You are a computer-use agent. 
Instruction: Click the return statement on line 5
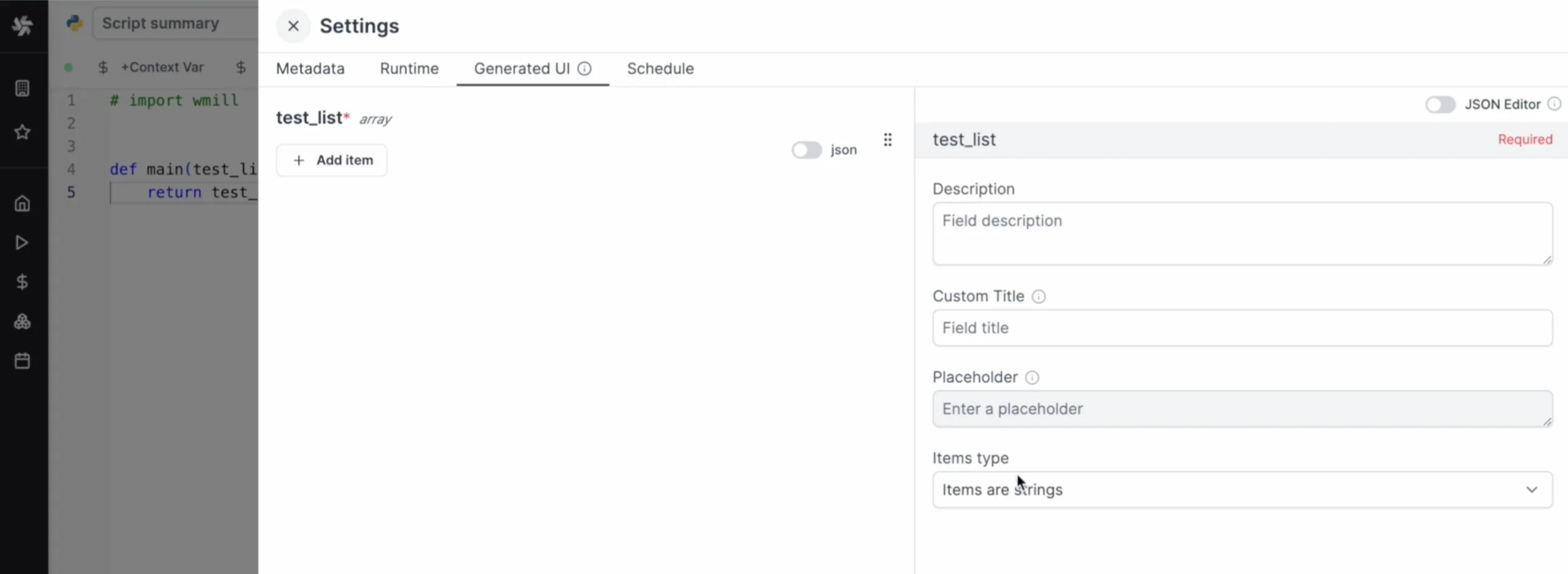[202, 192]
